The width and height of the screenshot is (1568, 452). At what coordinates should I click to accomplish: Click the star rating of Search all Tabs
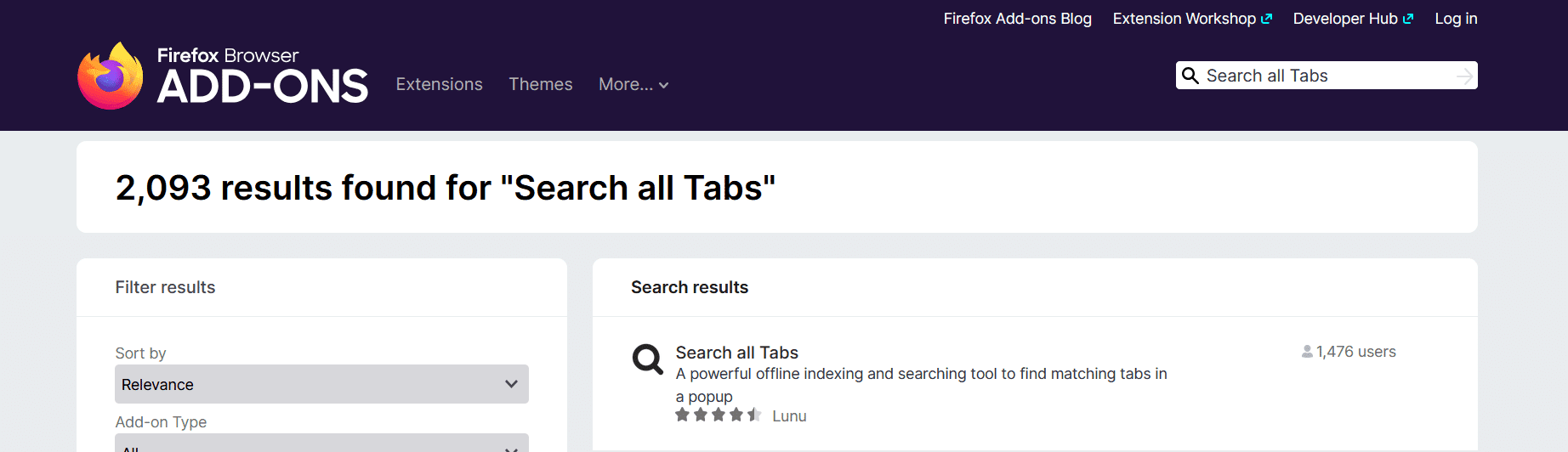pyautogui.click(x=718, y=415)
